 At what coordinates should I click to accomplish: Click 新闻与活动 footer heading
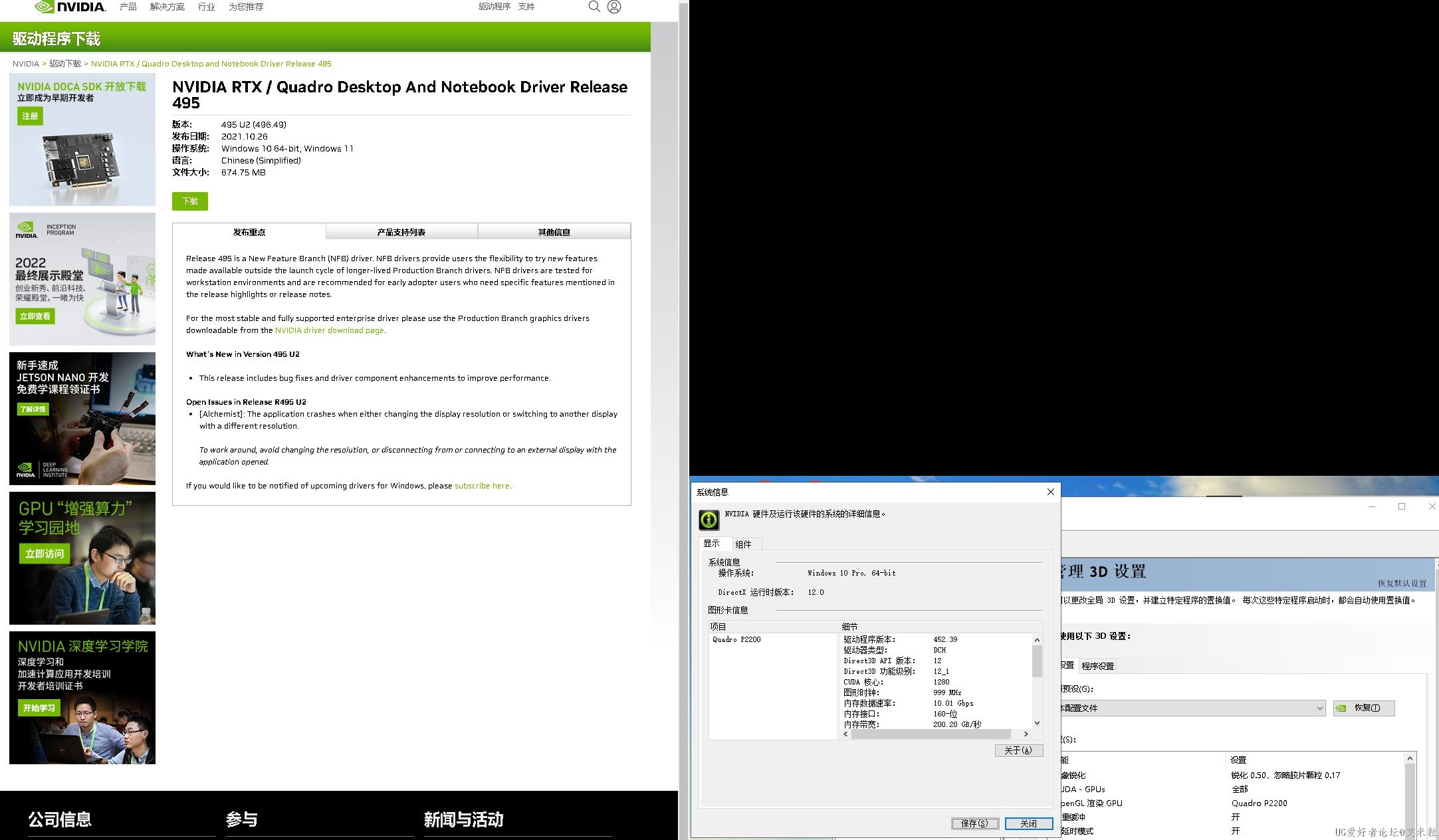tap(464, 819)
